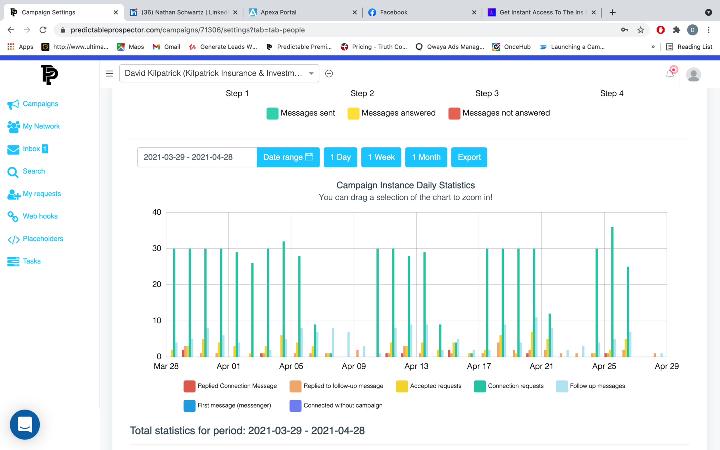Open the Placeholders code-brackets icon
The width and height of the screenshot is (720, 450).
click(x=13, y=239)
